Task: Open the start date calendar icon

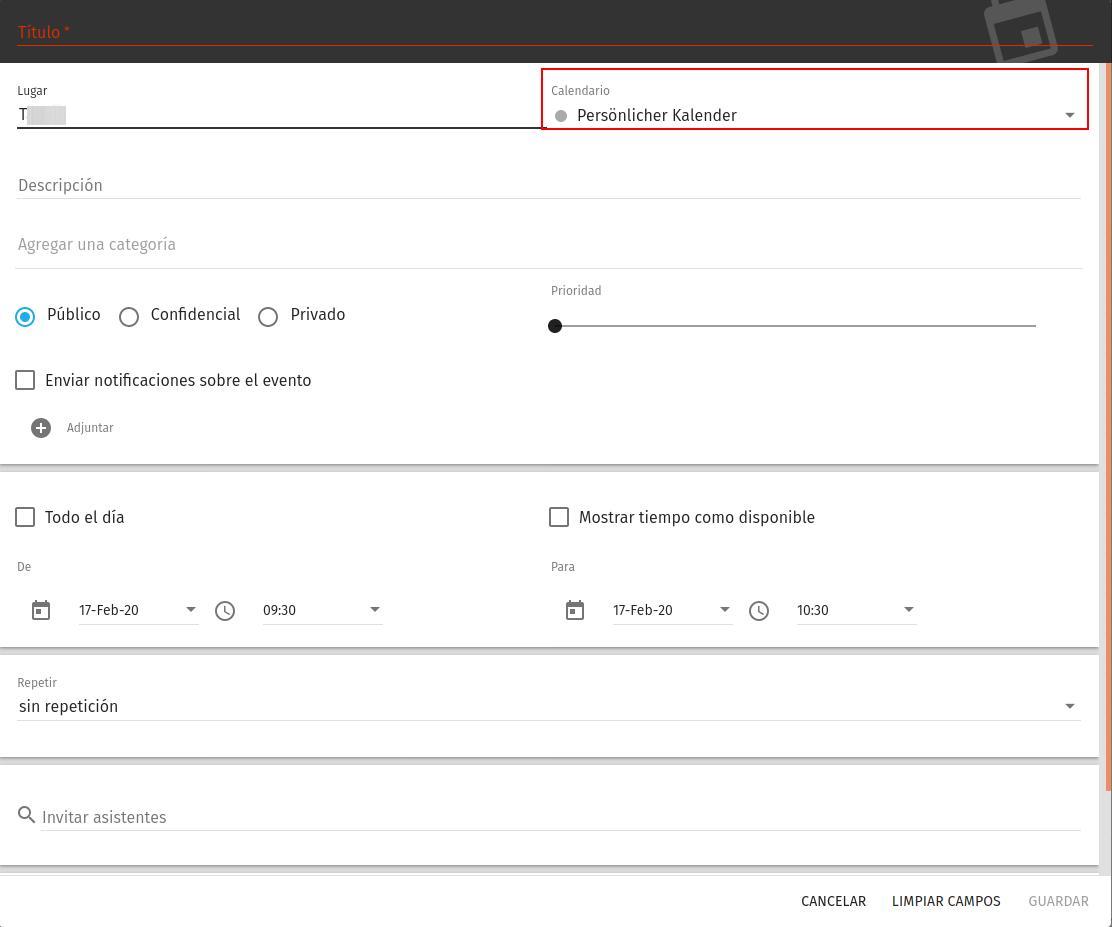Action: click(x=41, y=610)
